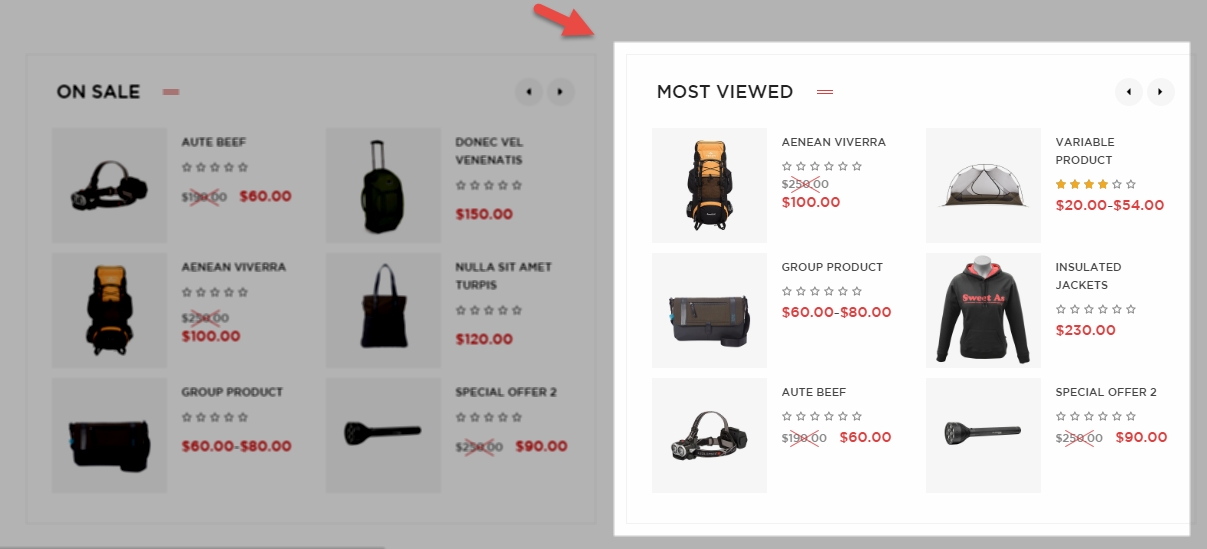
Task: Select the Insulated Jackets hoodie image
Action: coord(983,310)
